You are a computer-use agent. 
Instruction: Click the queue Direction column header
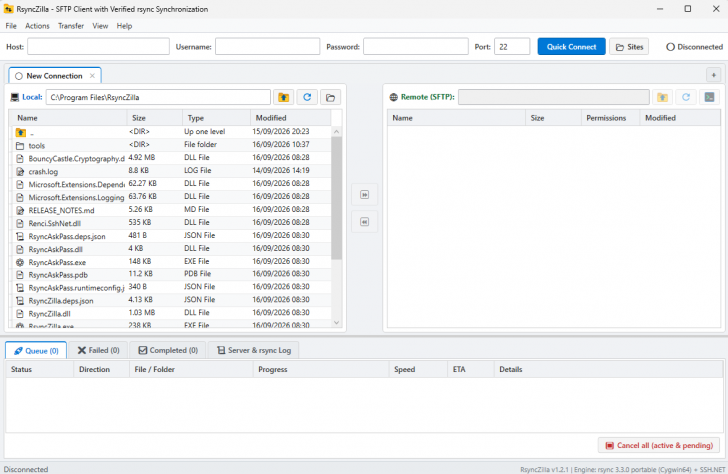pos(101,369)
